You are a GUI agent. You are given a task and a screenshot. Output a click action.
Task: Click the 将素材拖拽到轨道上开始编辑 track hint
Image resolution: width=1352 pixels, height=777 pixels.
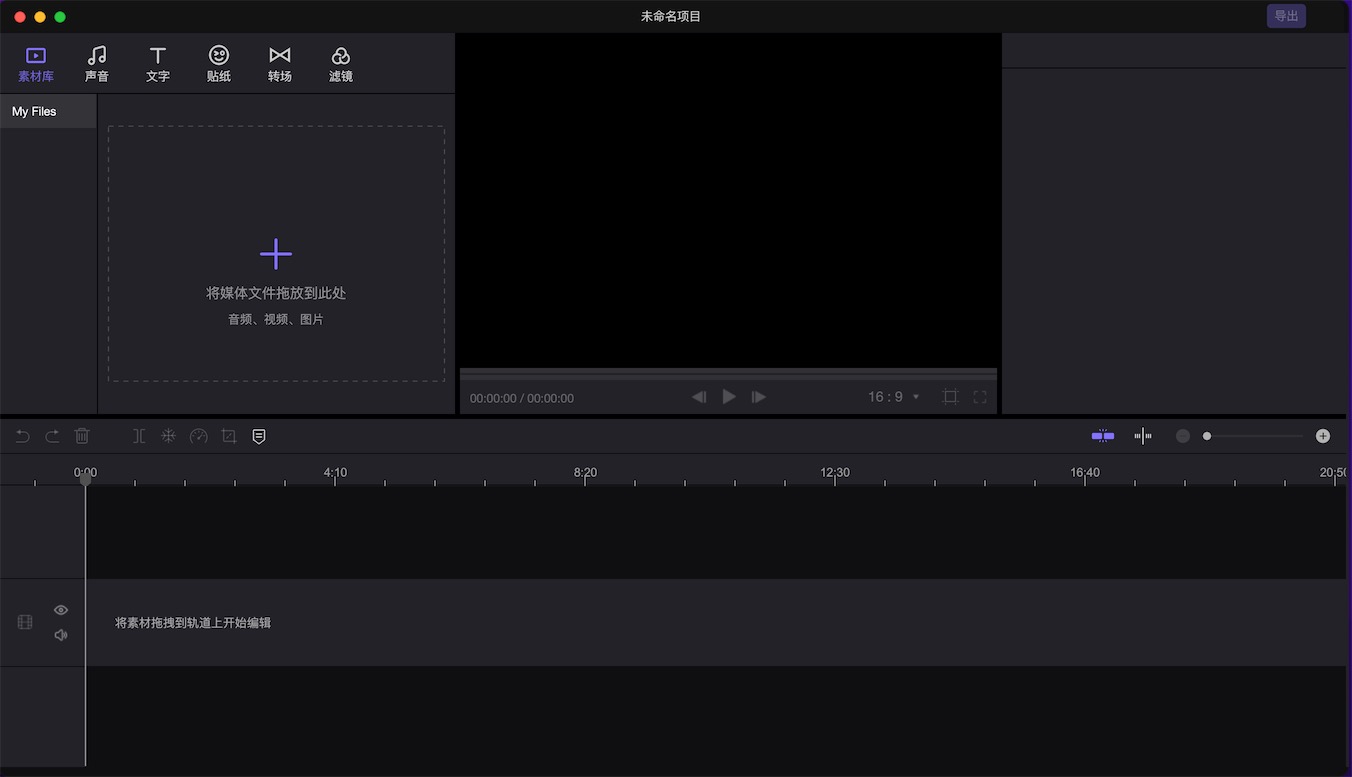(x=193, y=623)
